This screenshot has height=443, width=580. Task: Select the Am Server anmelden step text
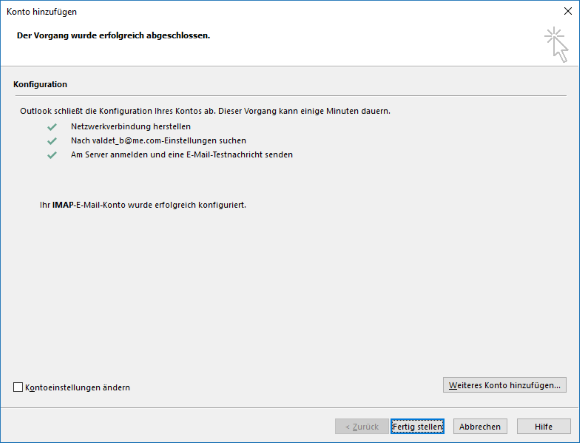coord(182,155)
